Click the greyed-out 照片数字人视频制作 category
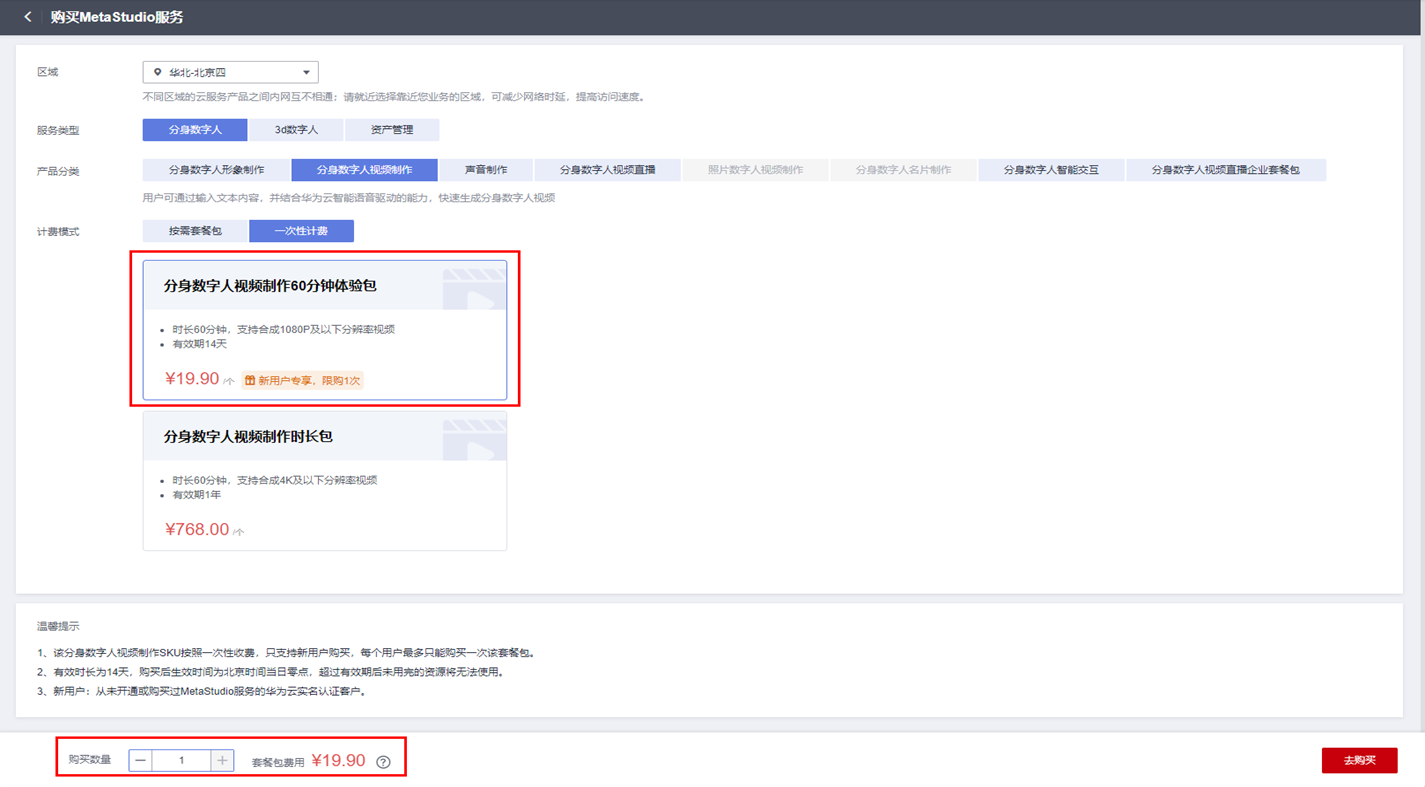1425x787 pixels. (755, 170)
